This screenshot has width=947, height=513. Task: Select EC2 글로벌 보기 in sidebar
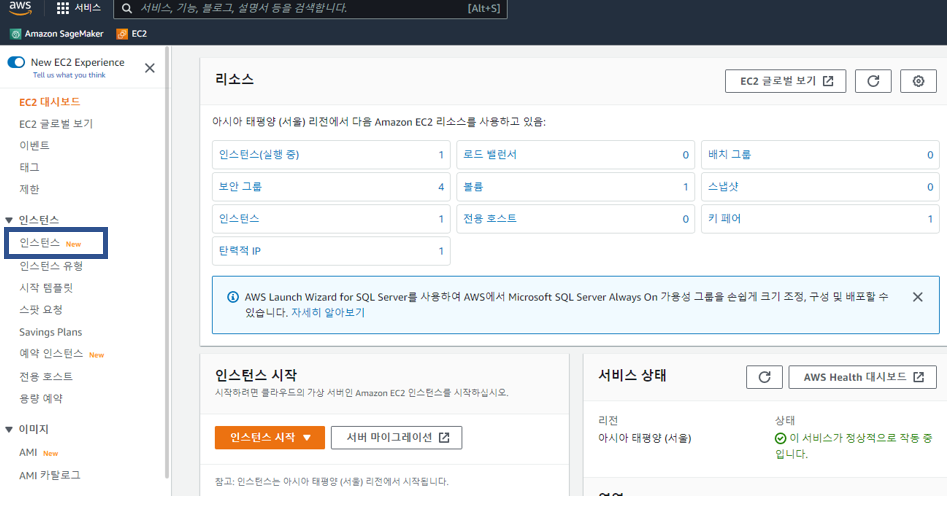(x=56, y=124)
